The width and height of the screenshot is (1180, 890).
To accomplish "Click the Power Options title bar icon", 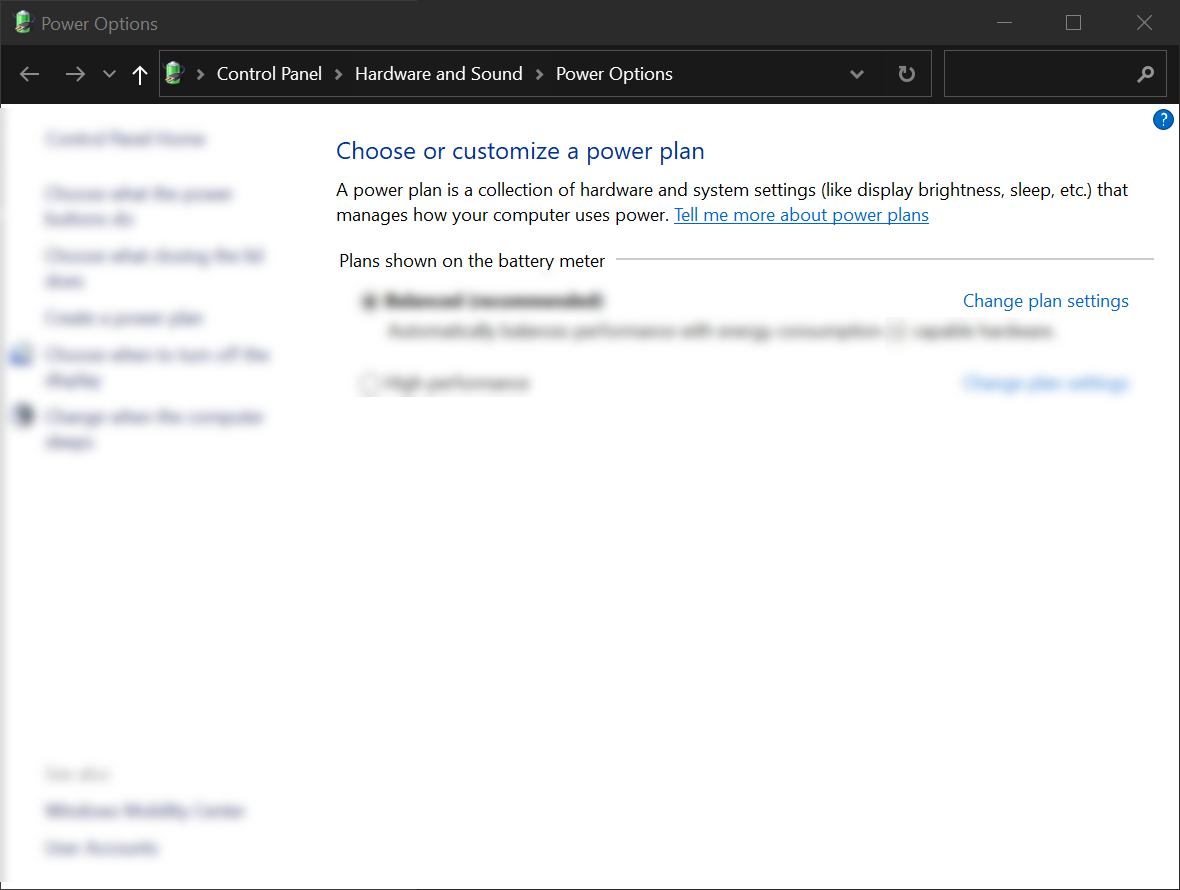I will (x=23, y=23).
